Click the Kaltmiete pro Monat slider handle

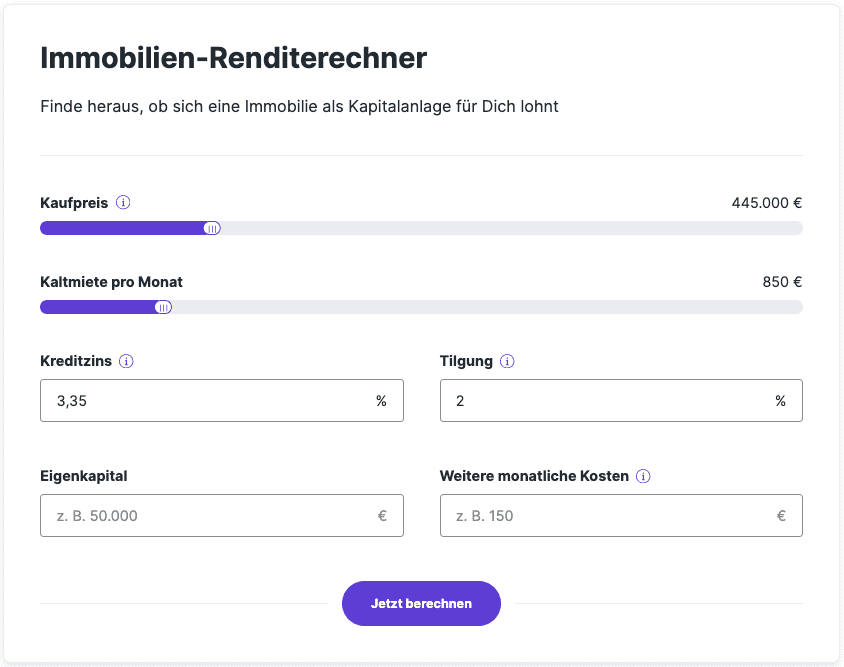click(x=163, y=308)
